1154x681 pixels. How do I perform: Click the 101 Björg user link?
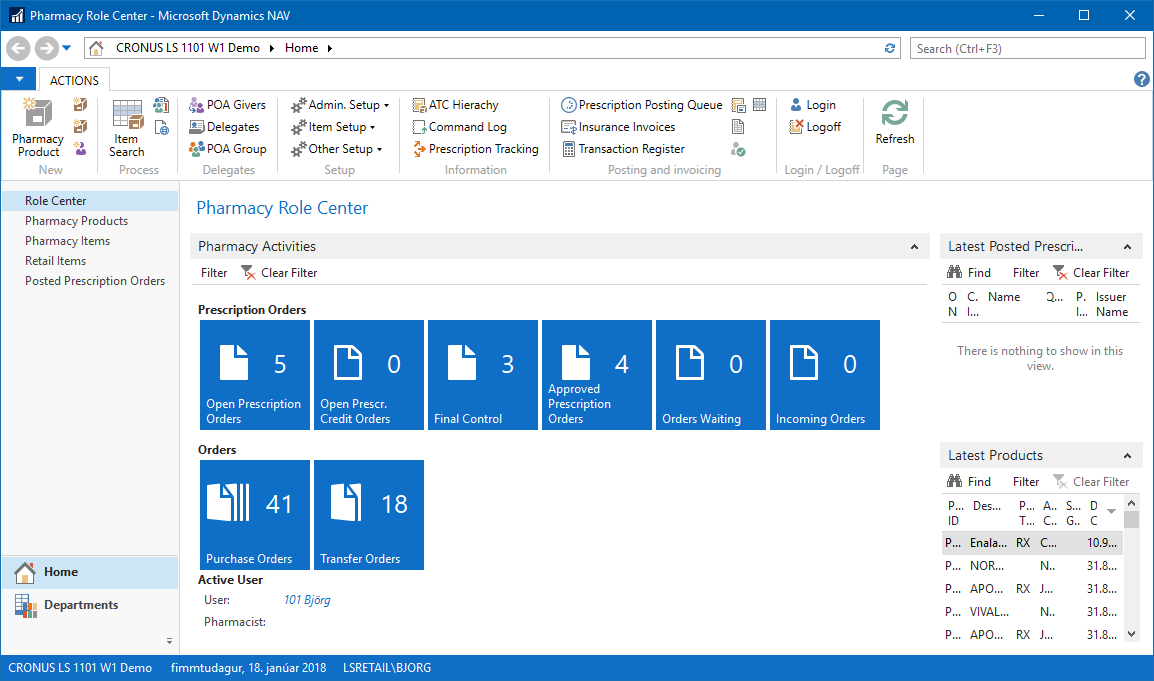coord(307,600)
